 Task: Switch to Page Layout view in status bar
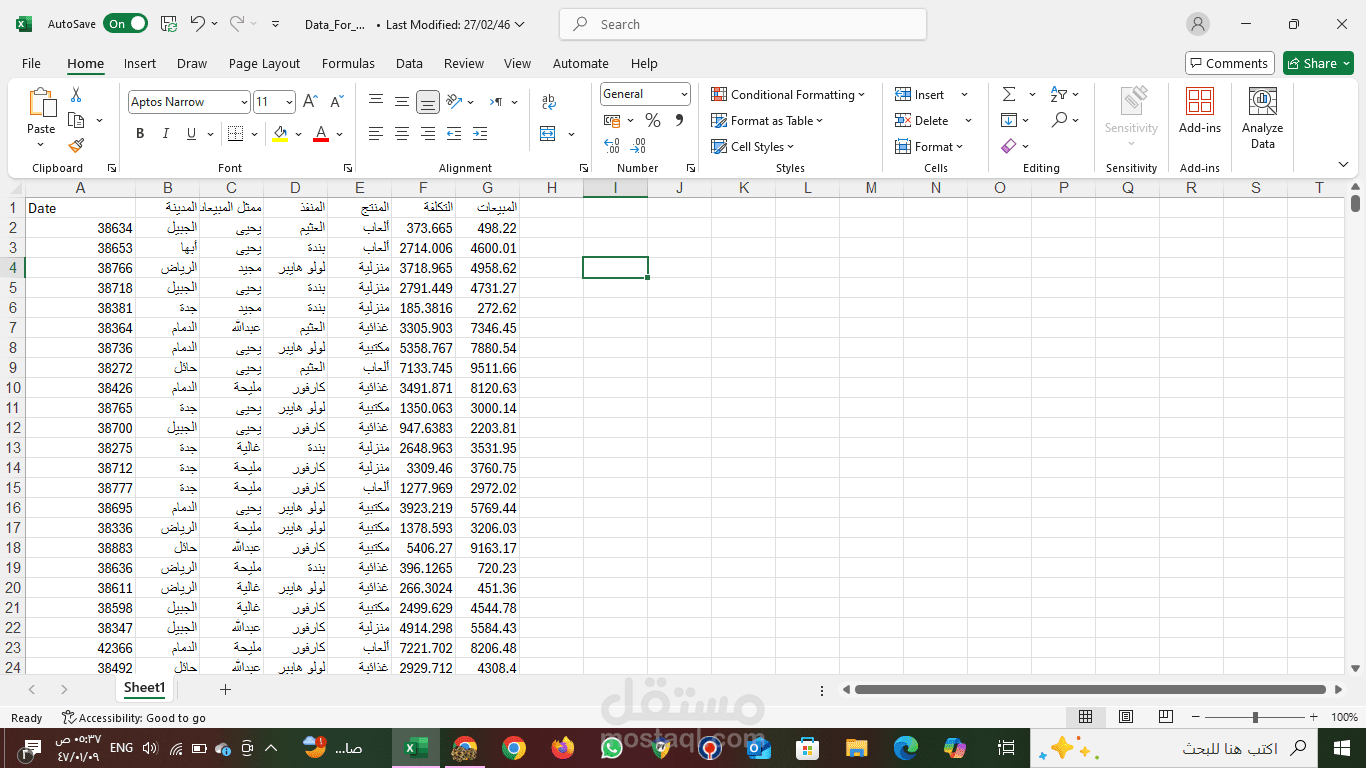point(1126,717)
